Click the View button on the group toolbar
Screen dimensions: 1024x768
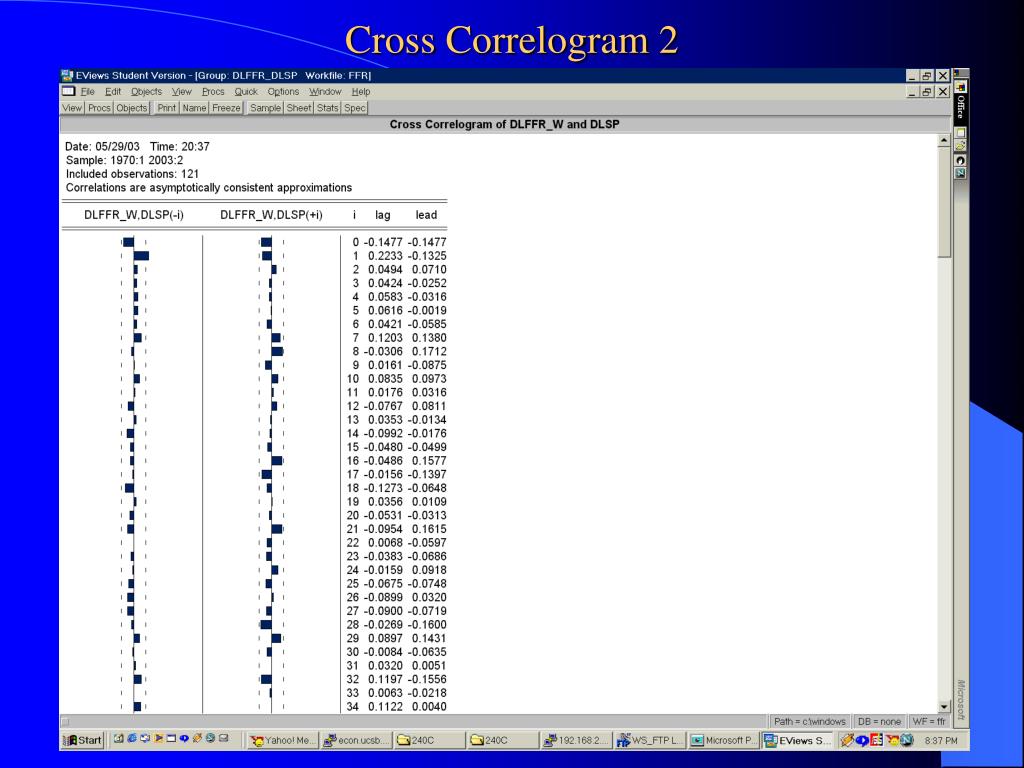(x=72, y=108)
